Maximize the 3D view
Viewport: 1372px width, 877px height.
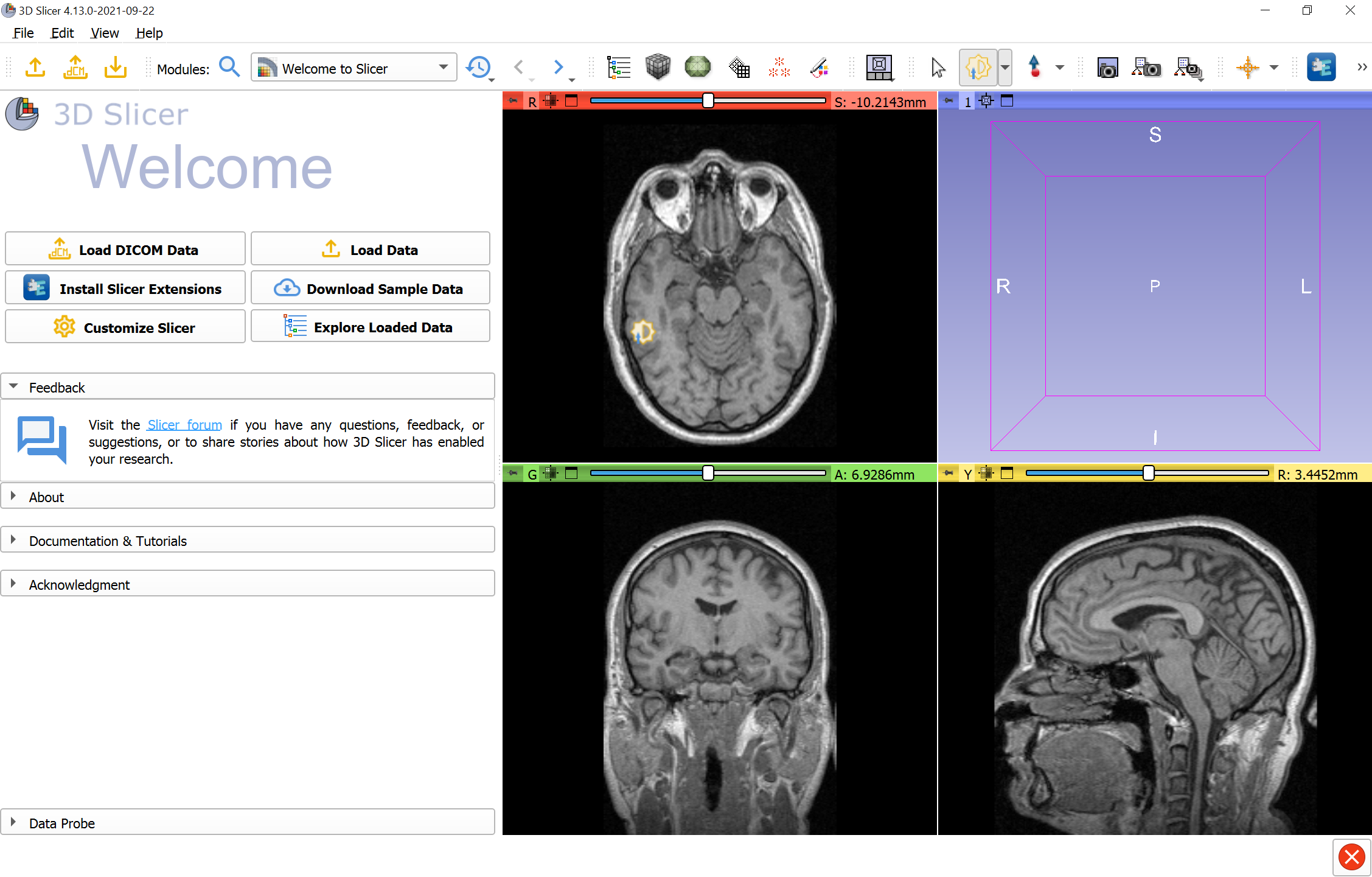[x=1007, y=101]
